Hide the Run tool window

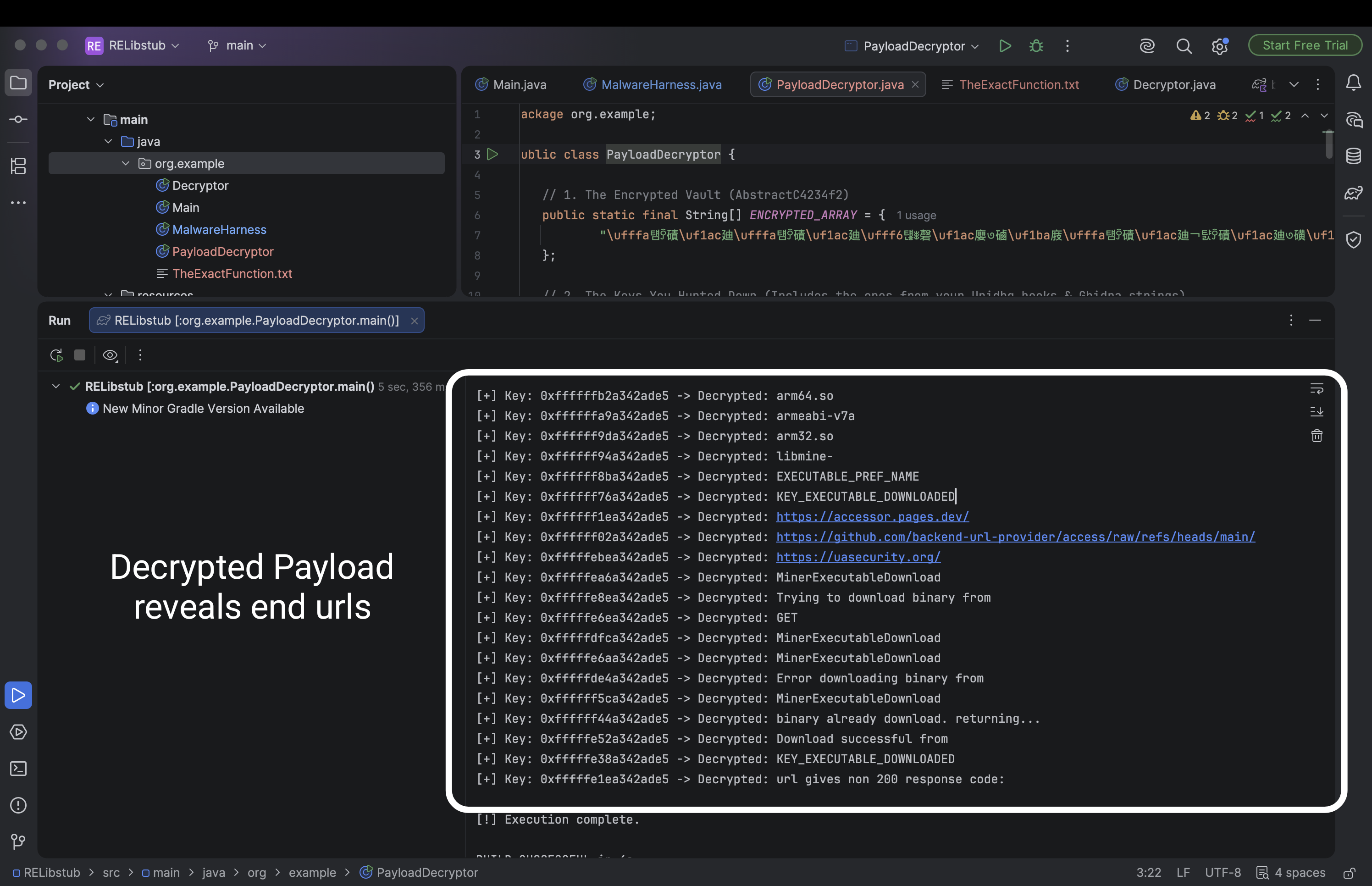[x=1315, y=320]
